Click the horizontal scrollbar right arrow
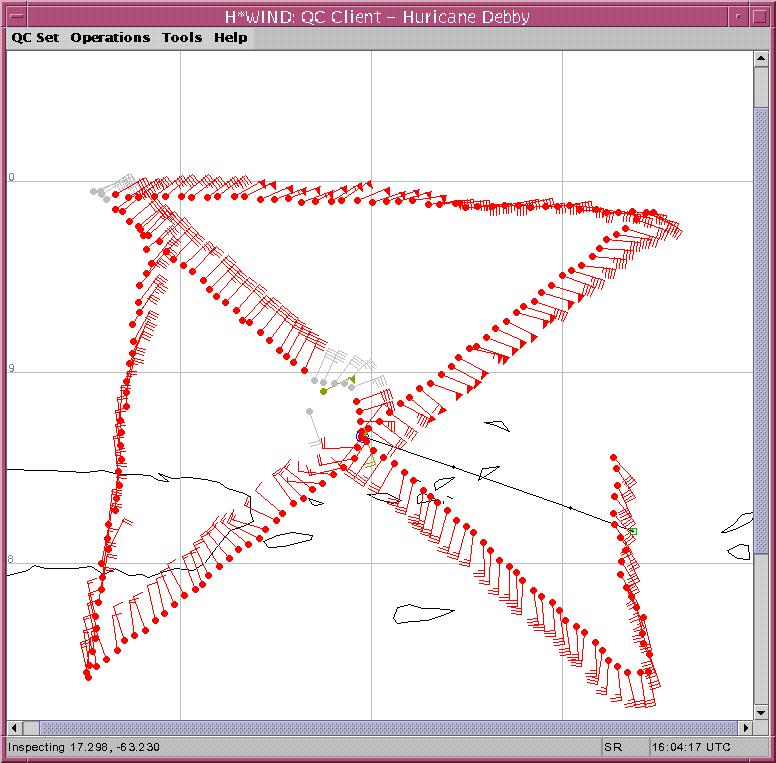 pos(745,727)
